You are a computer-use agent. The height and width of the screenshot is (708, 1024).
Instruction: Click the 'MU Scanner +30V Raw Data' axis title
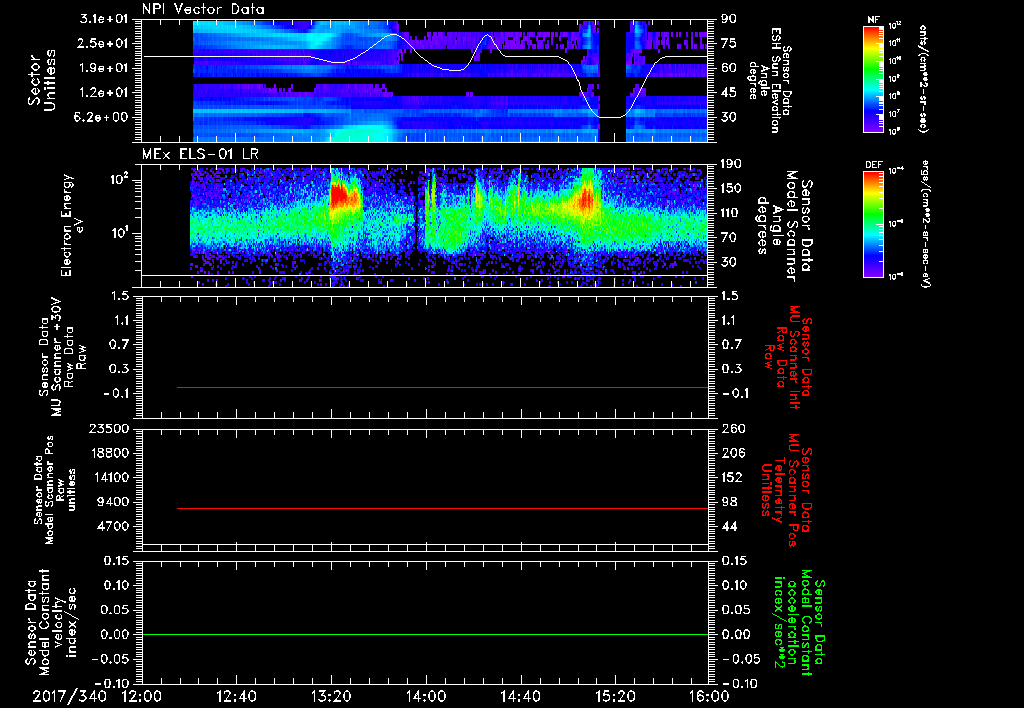[62, 357]
